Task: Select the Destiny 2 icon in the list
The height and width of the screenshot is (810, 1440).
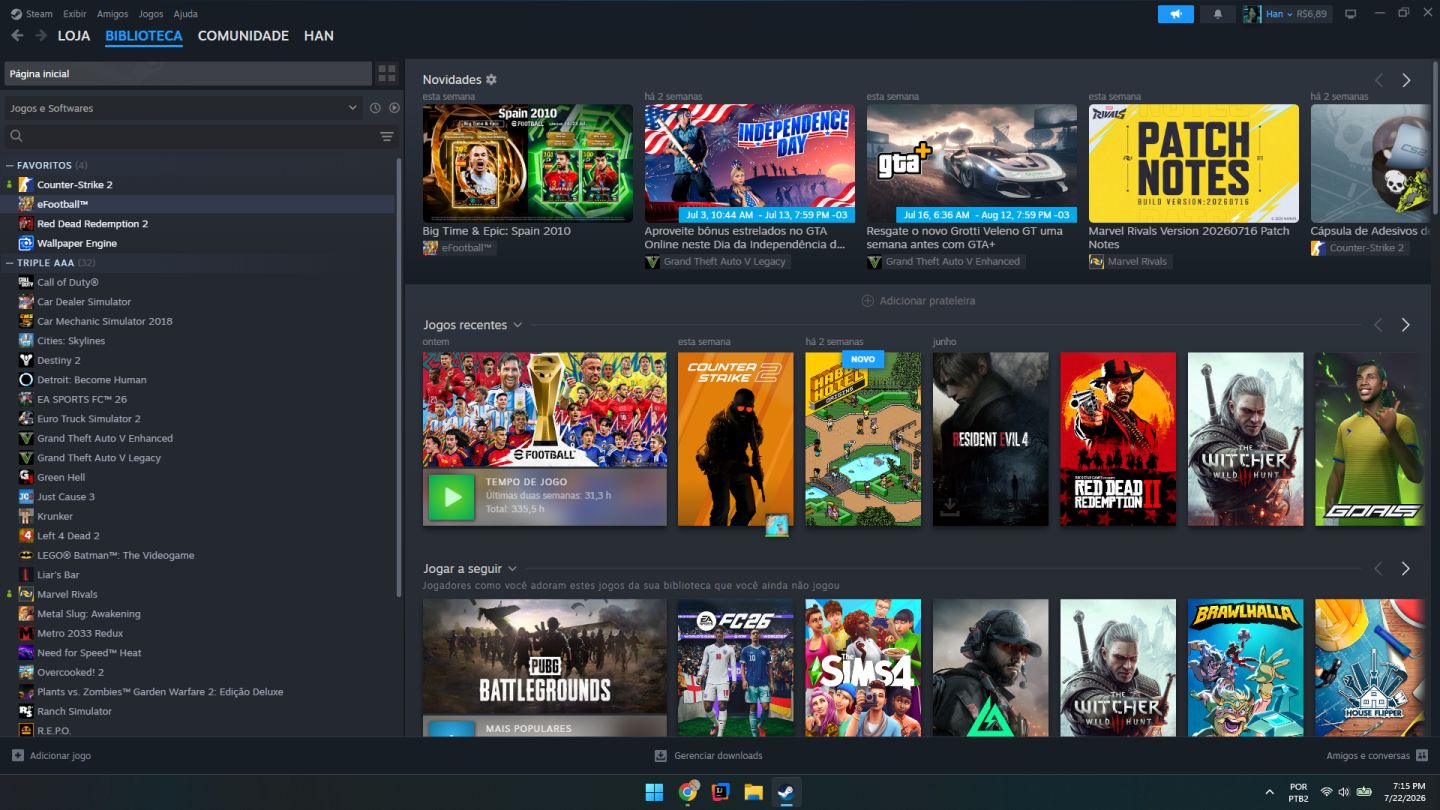Action: 26,360
